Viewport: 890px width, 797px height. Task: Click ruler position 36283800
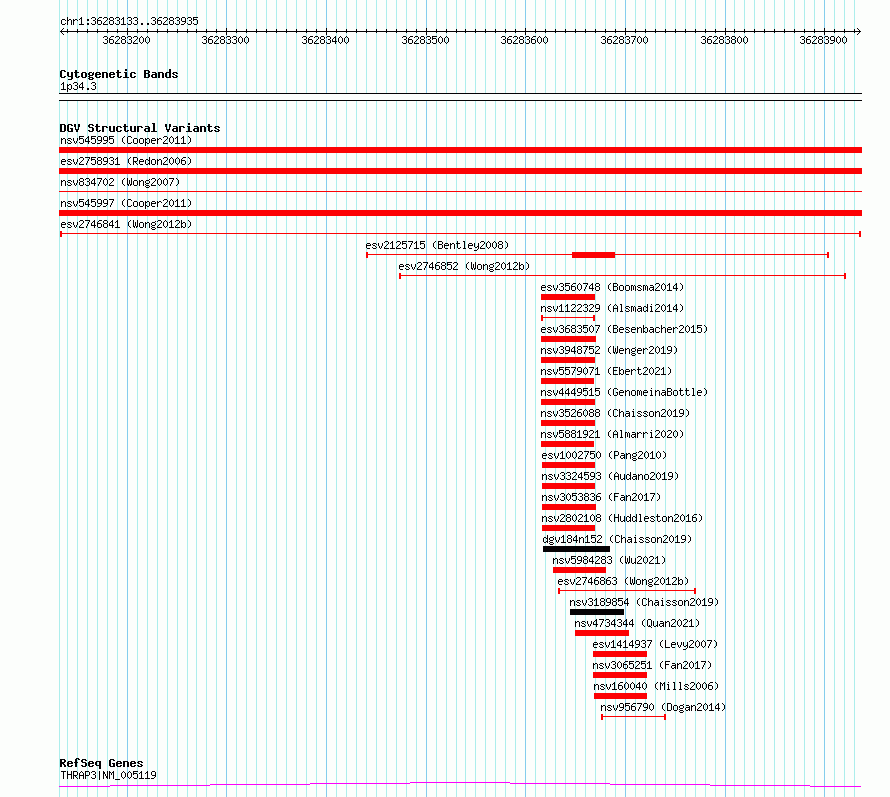coord(724,40)
